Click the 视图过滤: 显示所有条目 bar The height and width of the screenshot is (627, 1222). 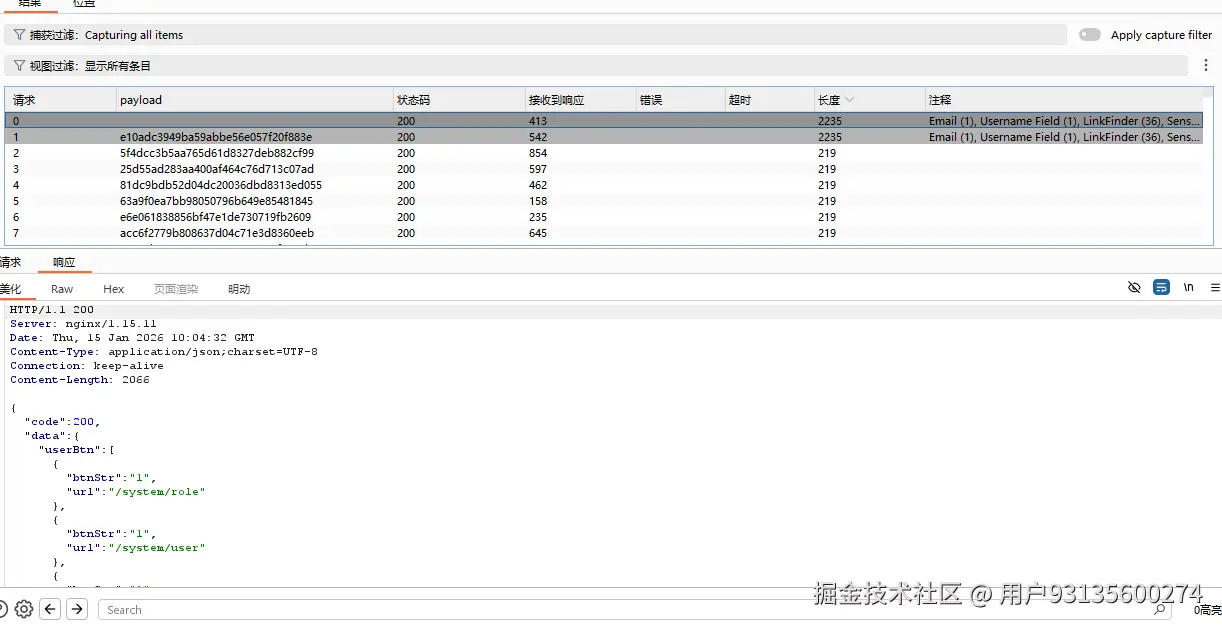(x=595, y=66)
